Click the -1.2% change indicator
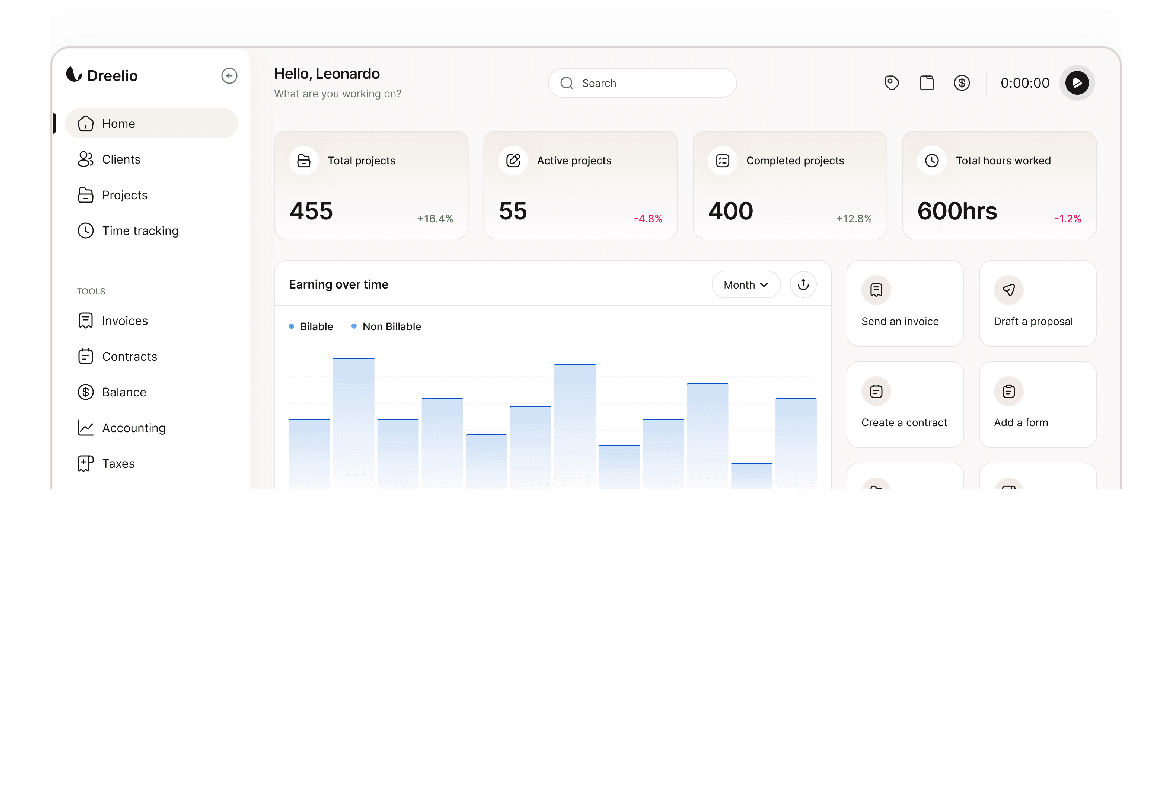The width and height of the screenshot is (1172, 800). click(x=1067, y=218)
